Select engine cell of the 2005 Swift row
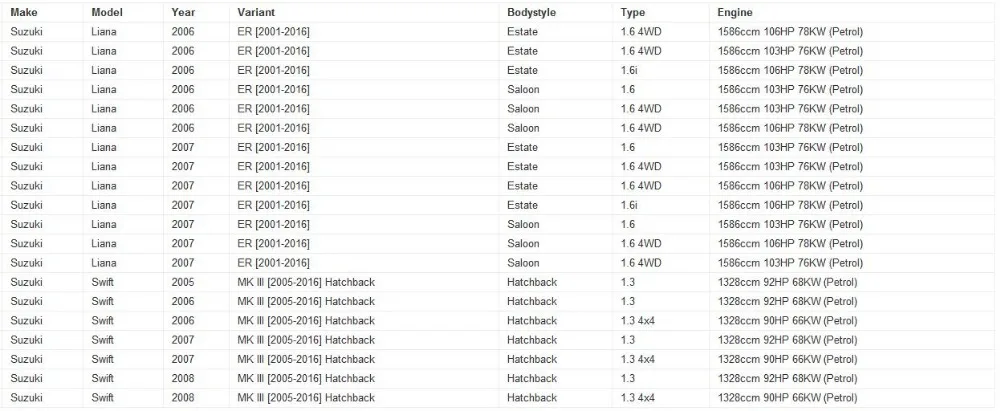Screen dimensions: 1000x411 click(787, 282)
